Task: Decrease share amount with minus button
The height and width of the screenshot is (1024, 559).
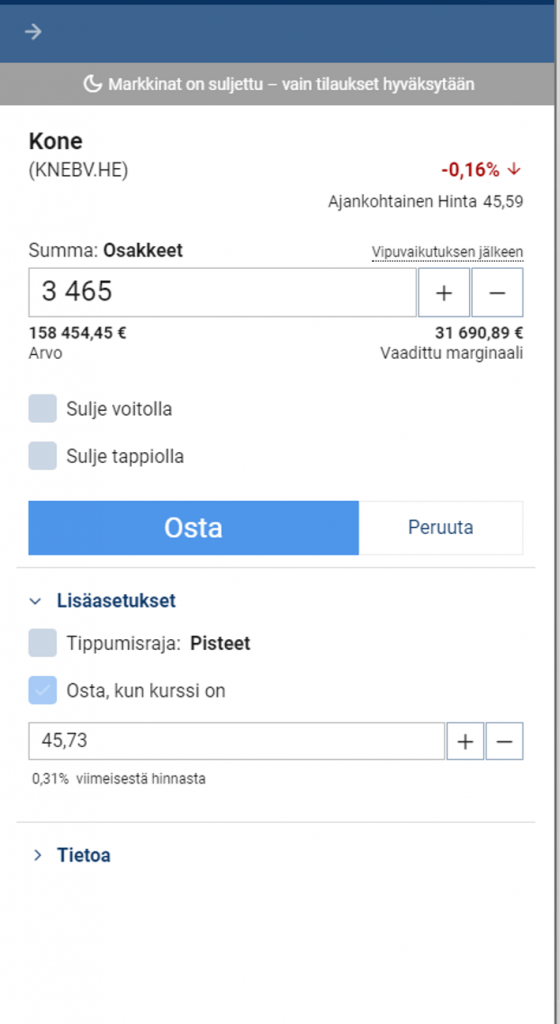Action: tap(497, 293)
